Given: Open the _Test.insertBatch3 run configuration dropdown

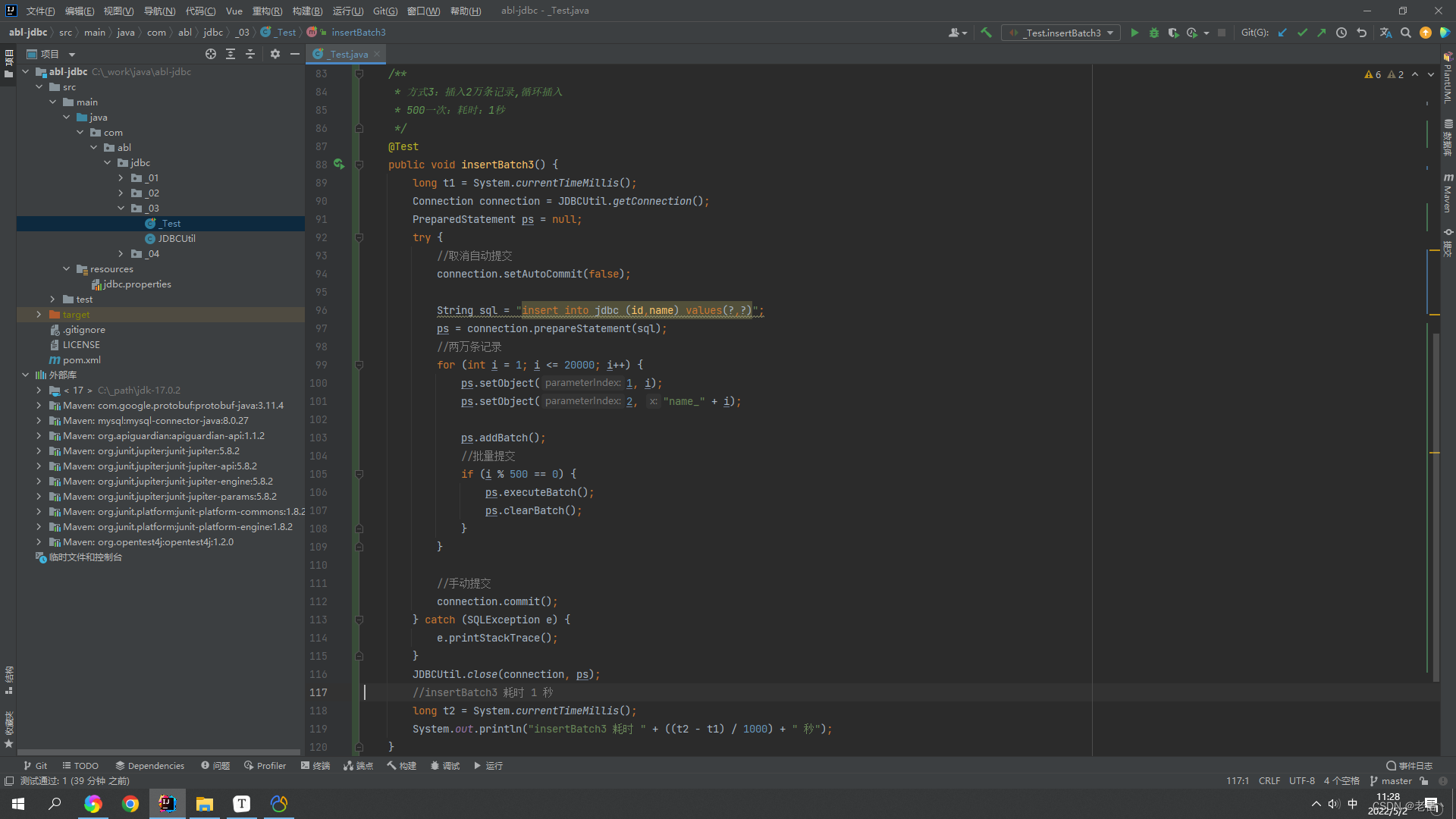Looking at the screenshot, I should (1062, 33).
